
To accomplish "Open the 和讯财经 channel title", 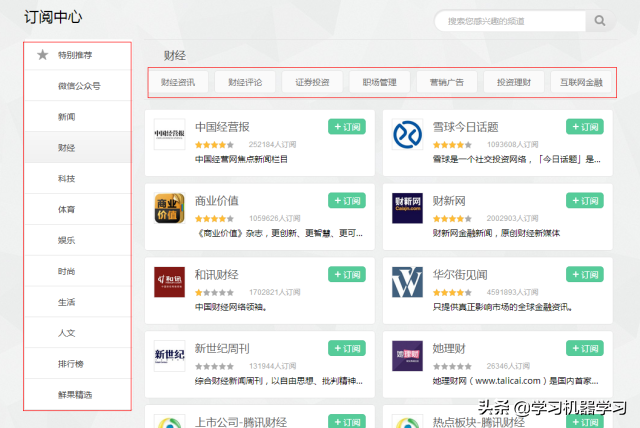I will click(x=217, y=275).
